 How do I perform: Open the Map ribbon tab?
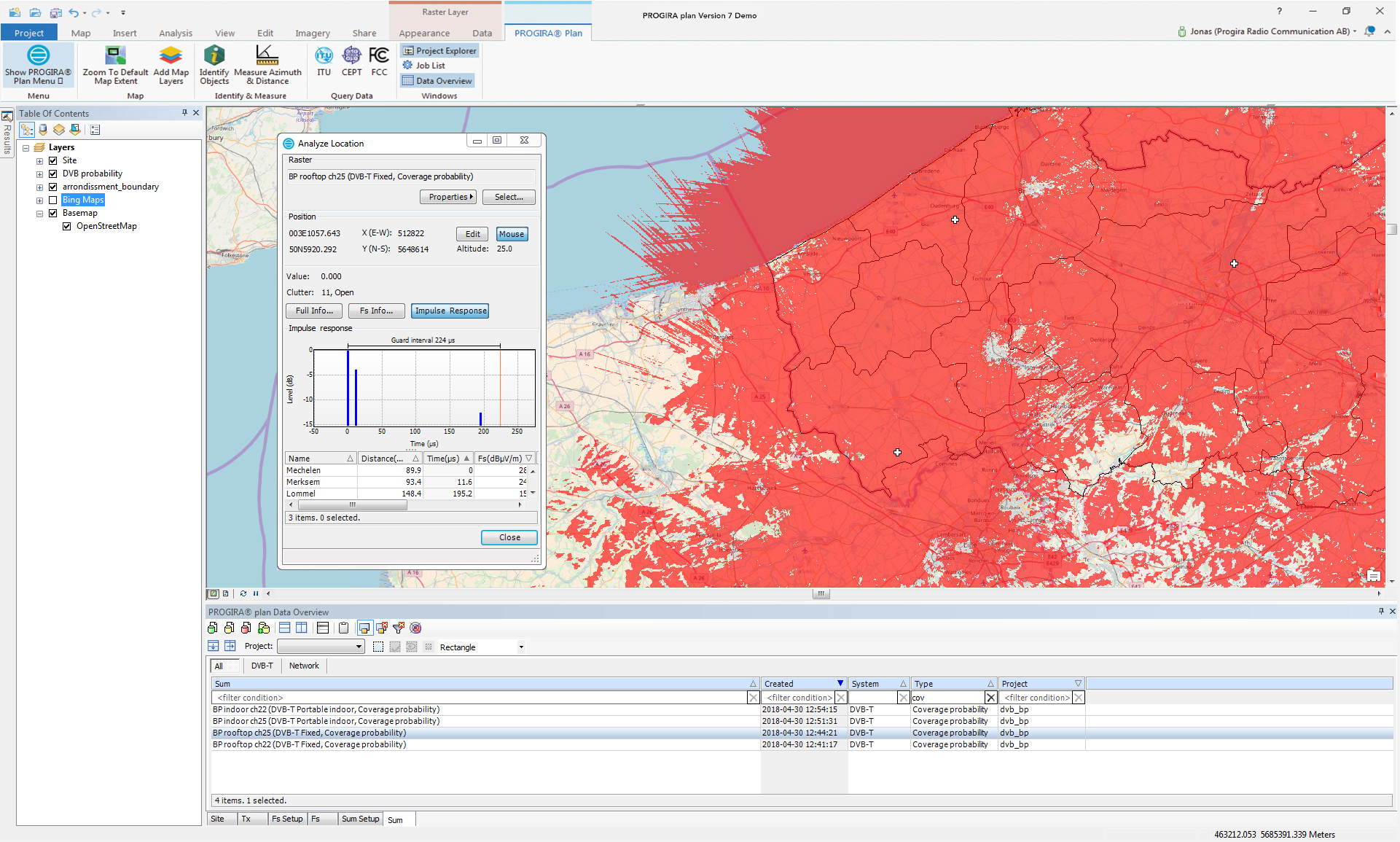[81, 33]
